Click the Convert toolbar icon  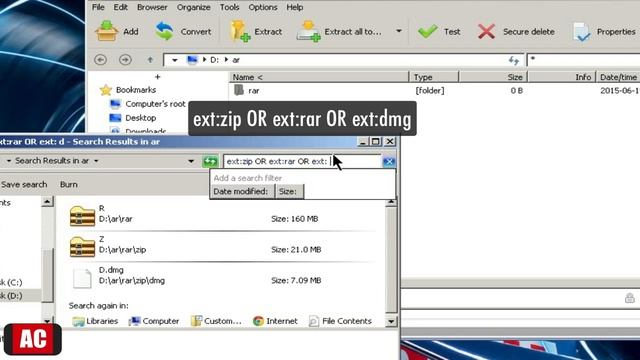click(164, 31)
